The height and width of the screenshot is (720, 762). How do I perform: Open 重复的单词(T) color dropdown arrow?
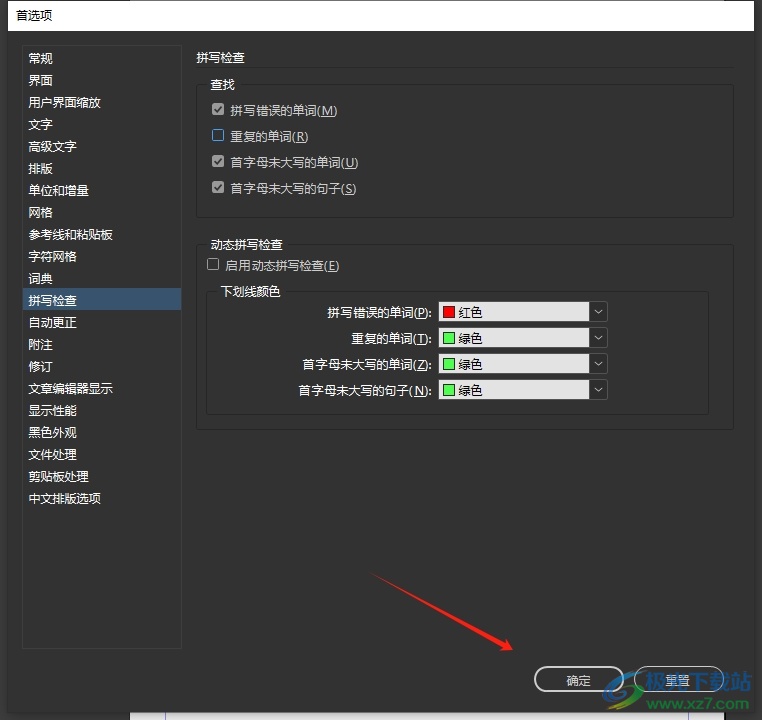point(598,338)
